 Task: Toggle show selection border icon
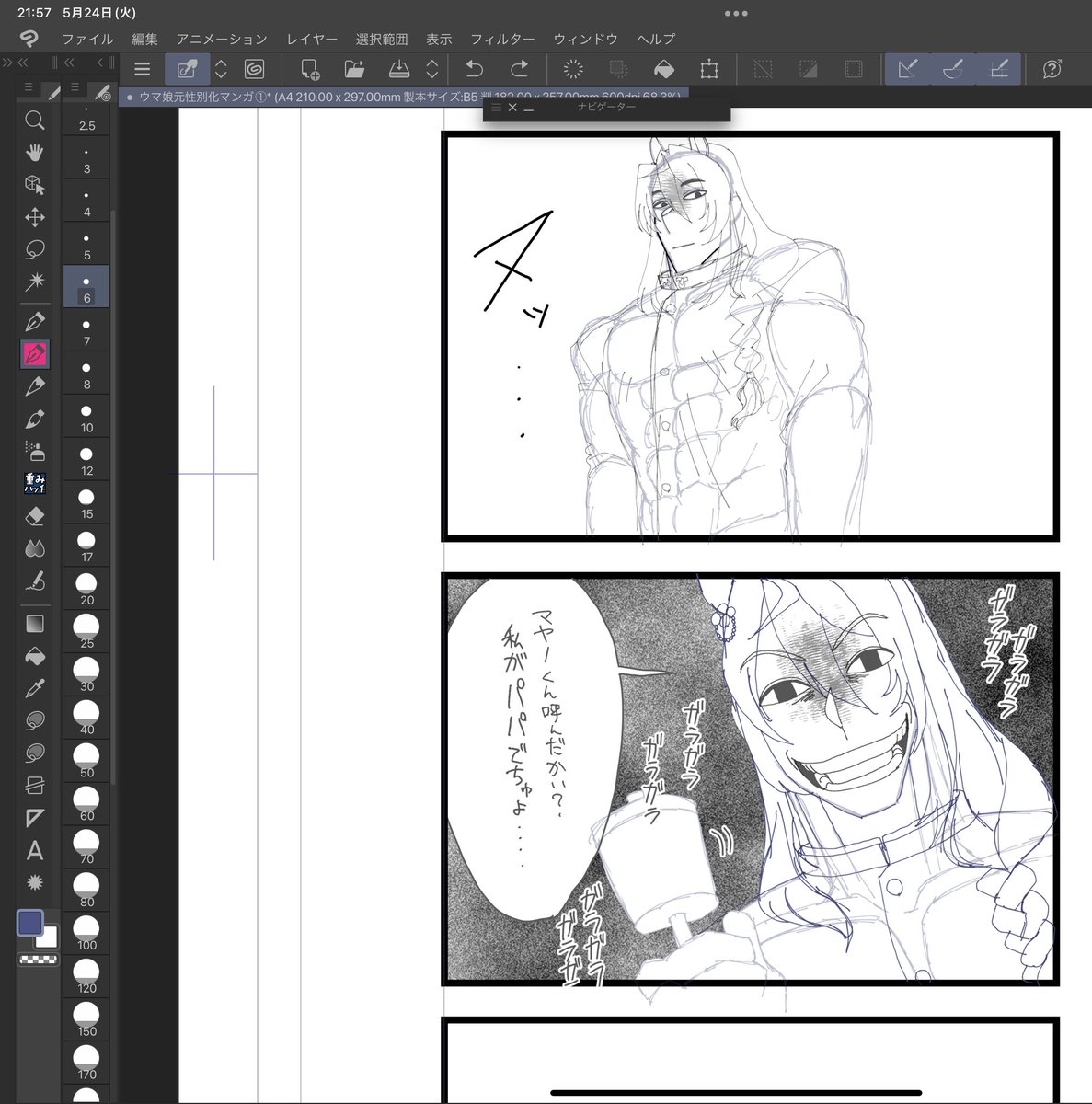click(x=853, y=69)
